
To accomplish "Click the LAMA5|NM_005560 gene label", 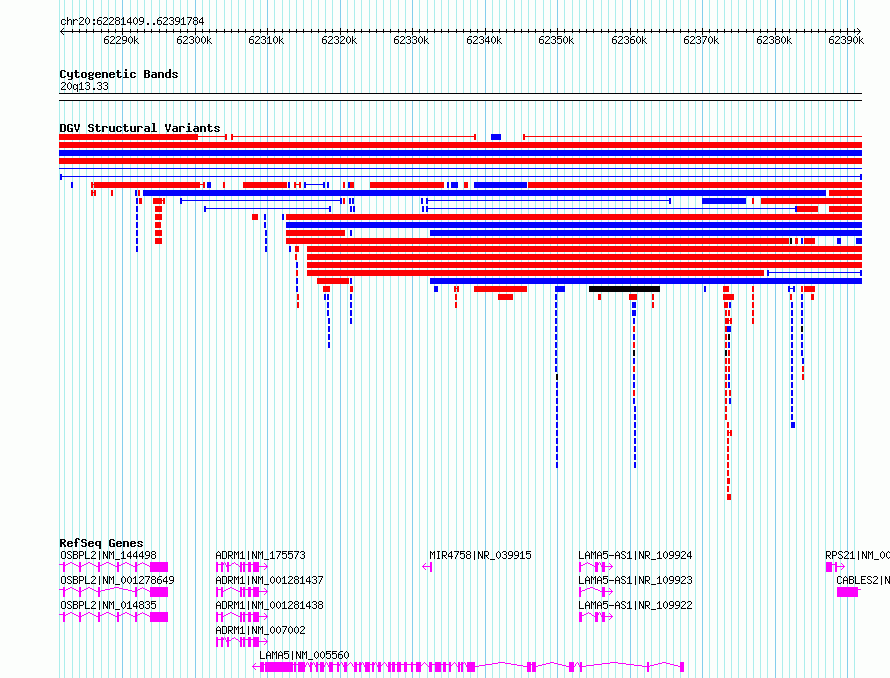I will [x=304, y=655].
